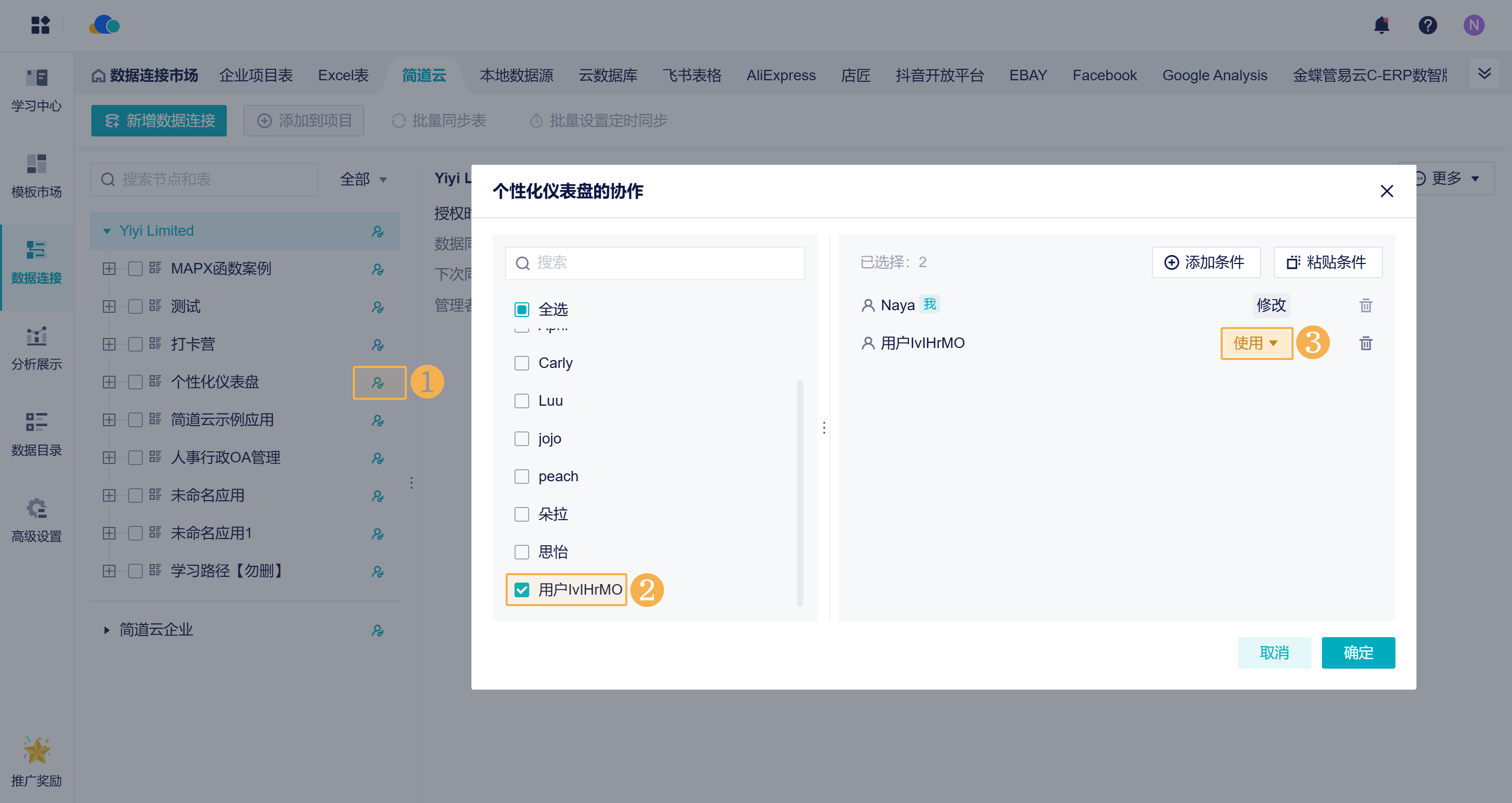Click 新增数据连接 button
This screenshot has height=803, width=1512.
pos(159,120)
